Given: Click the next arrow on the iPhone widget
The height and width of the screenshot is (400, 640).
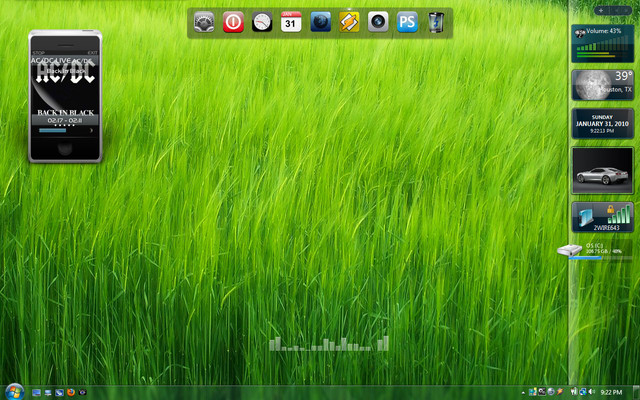Looking at the screenshot, I should point(91,131).
